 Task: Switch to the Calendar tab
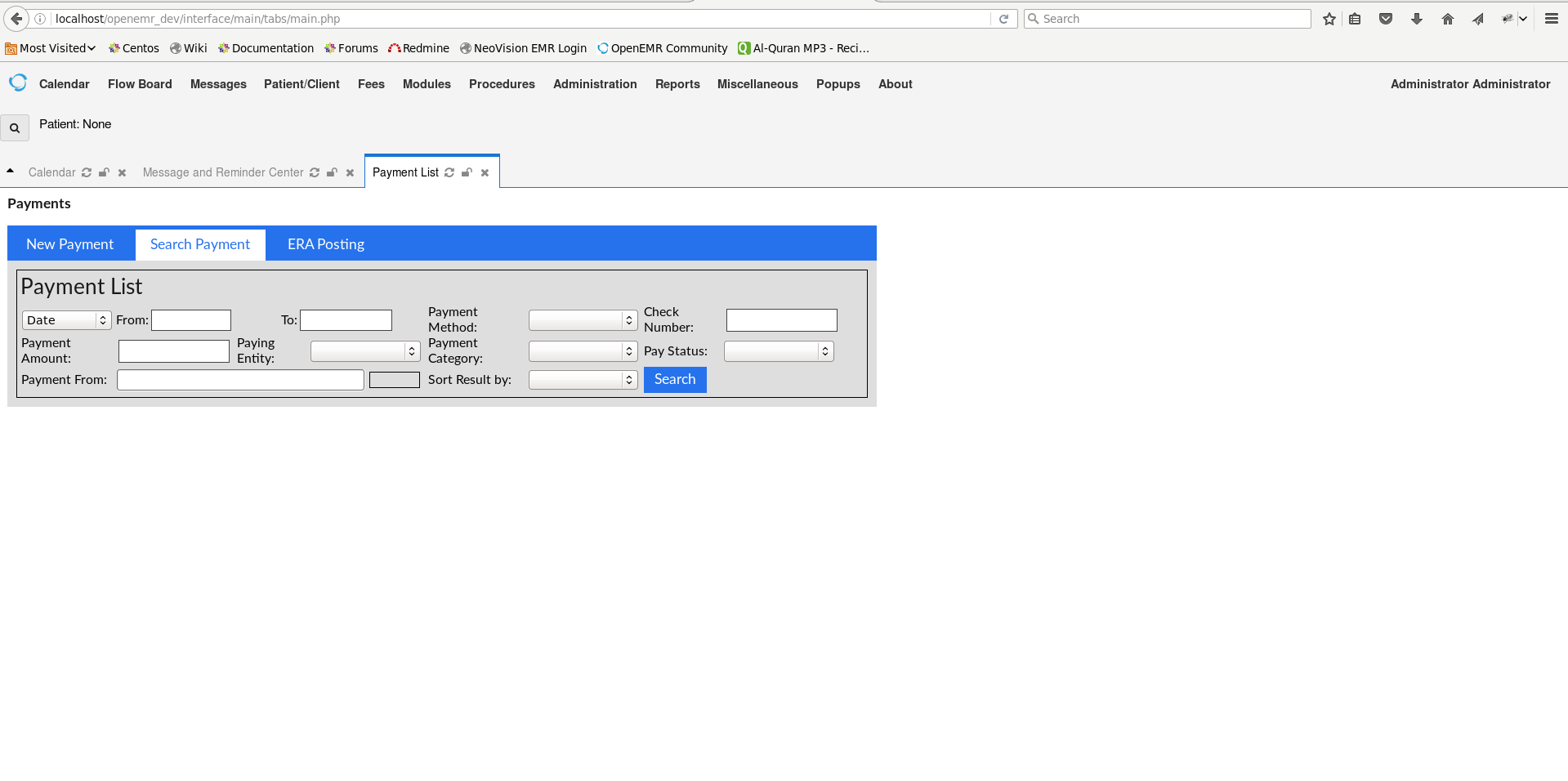[x=51, y=172]
